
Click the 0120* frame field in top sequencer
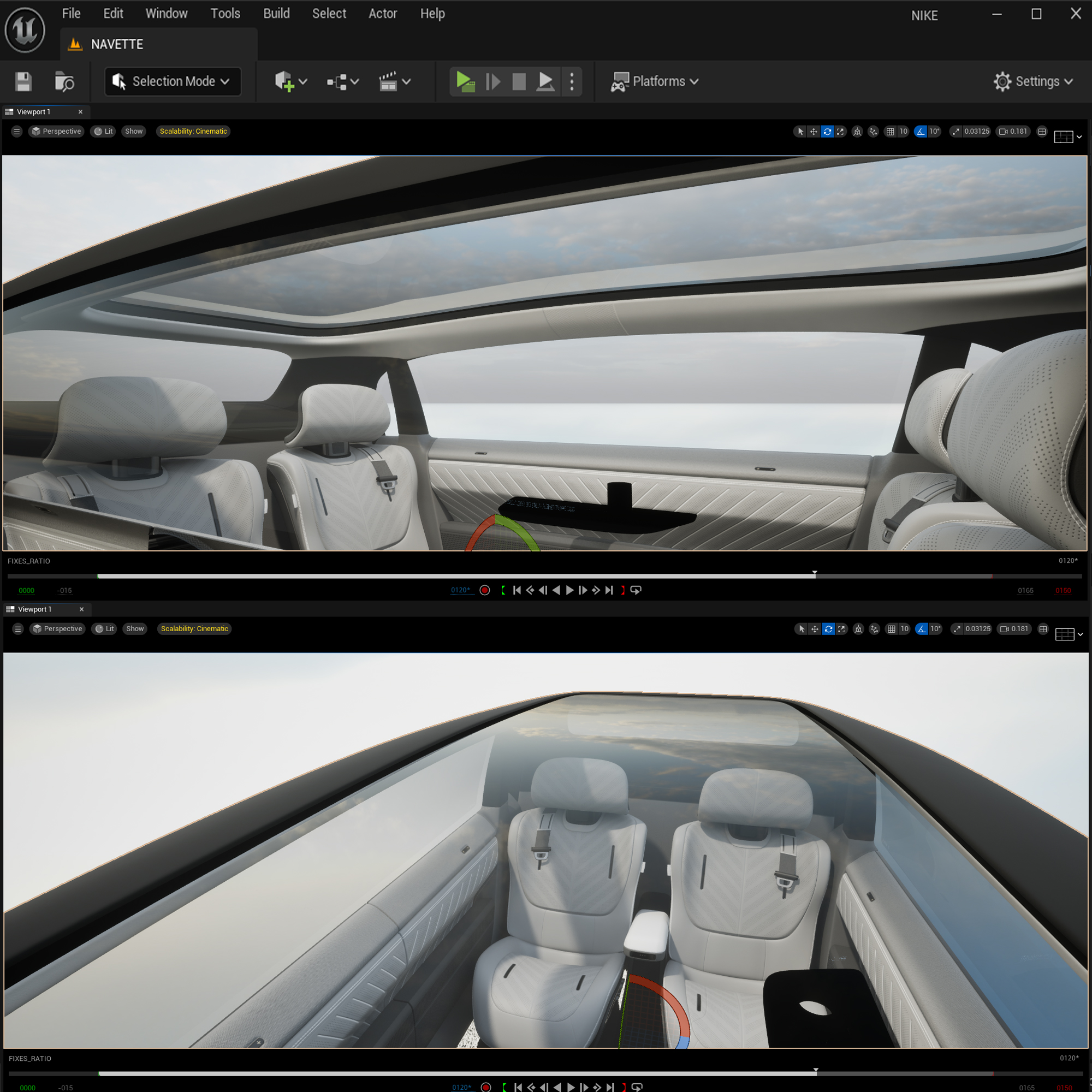click(460, 590)
